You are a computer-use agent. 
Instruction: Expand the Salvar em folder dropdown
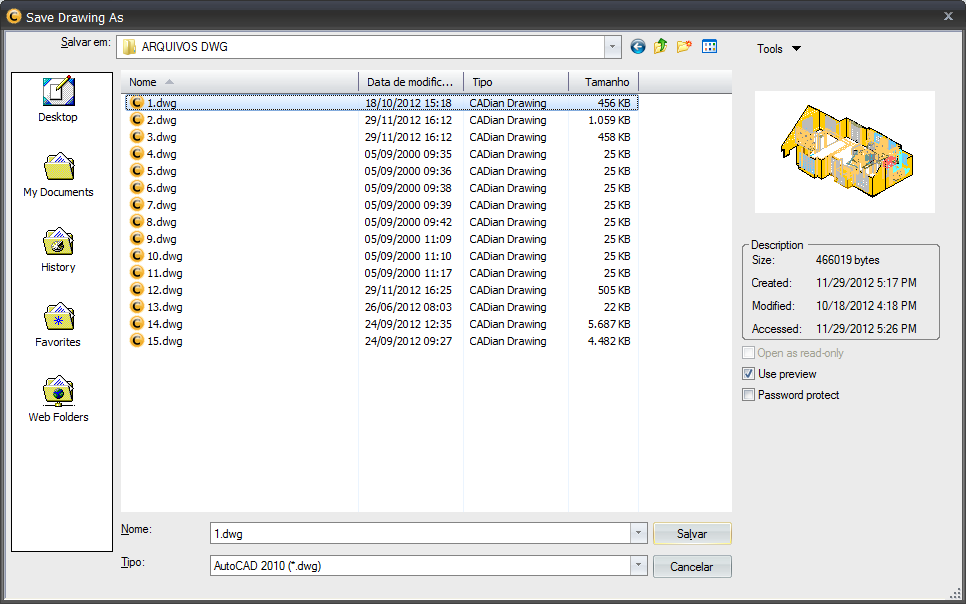[612, 47]
